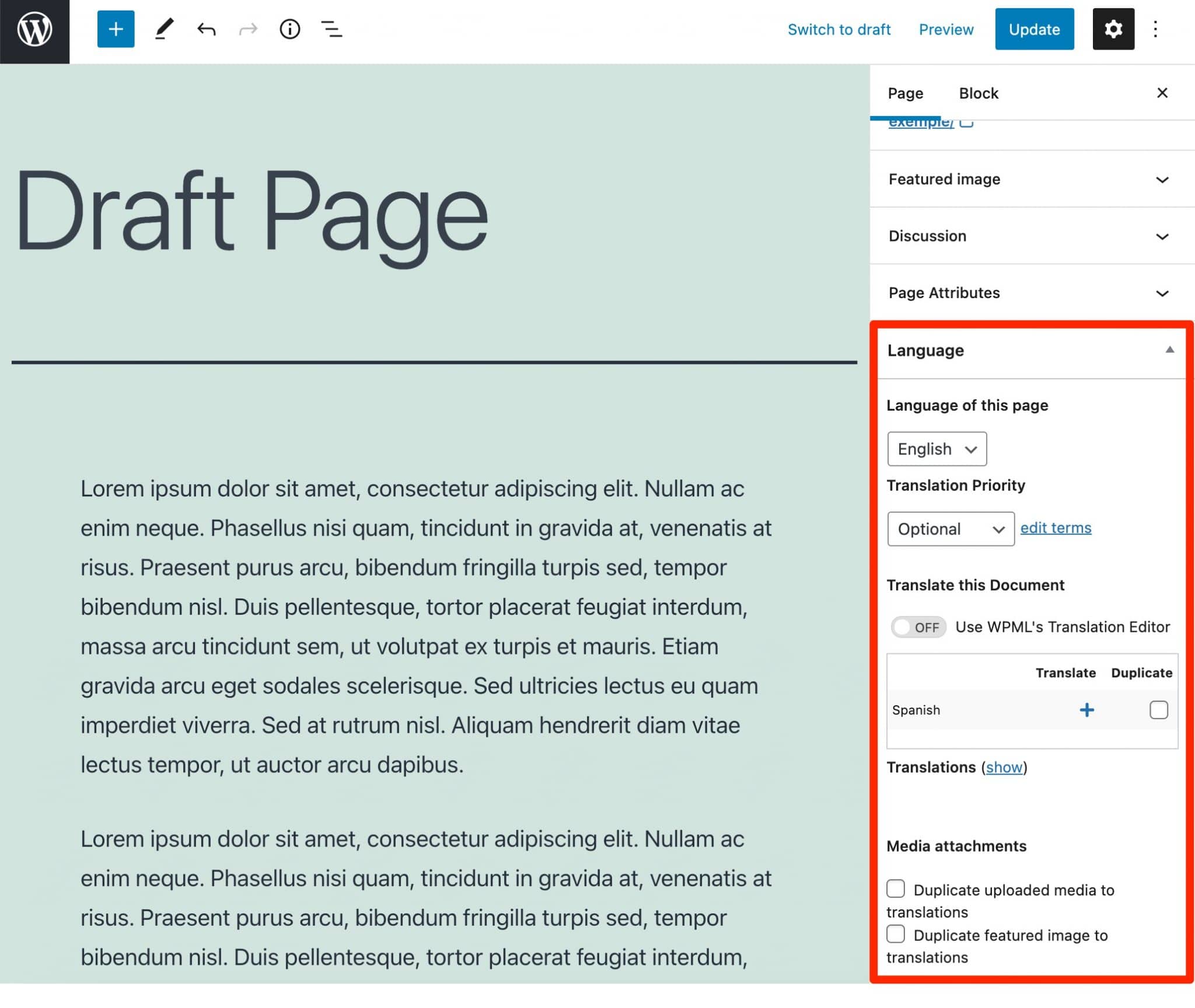Turn on WPML's Translation Editor

click(918, 626)
